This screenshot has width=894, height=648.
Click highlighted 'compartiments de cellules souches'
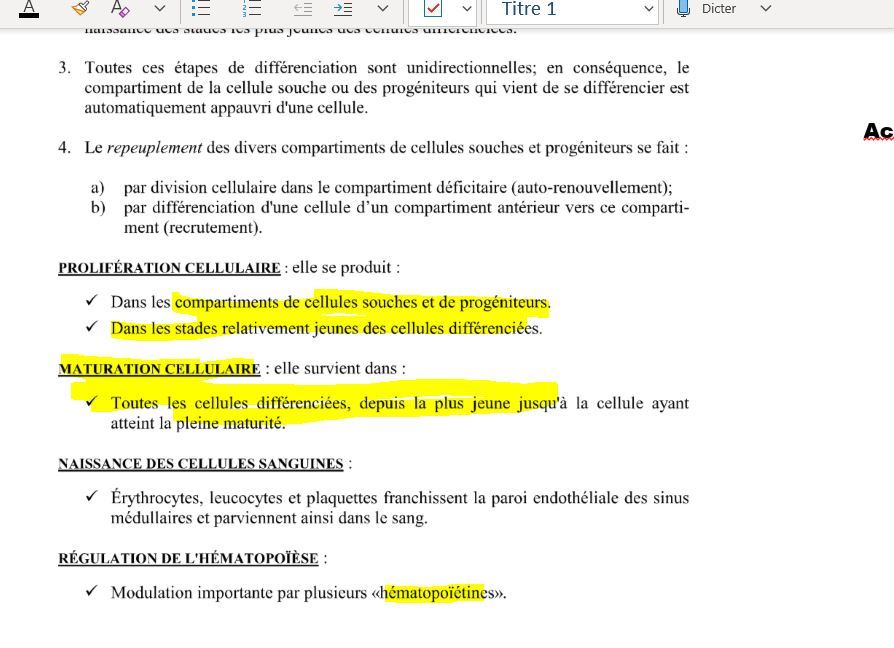(x=296, y=302)
